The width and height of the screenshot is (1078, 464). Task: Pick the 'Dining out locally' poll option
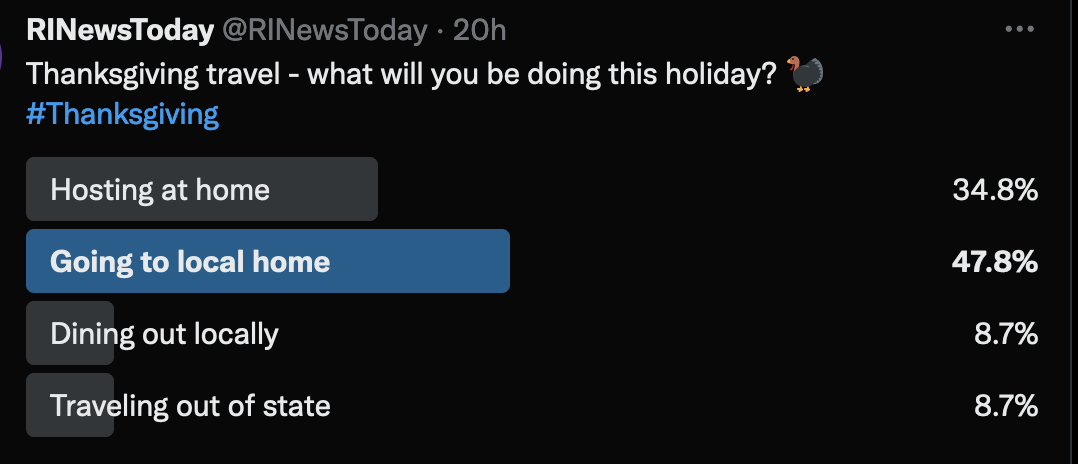point(165,333)
